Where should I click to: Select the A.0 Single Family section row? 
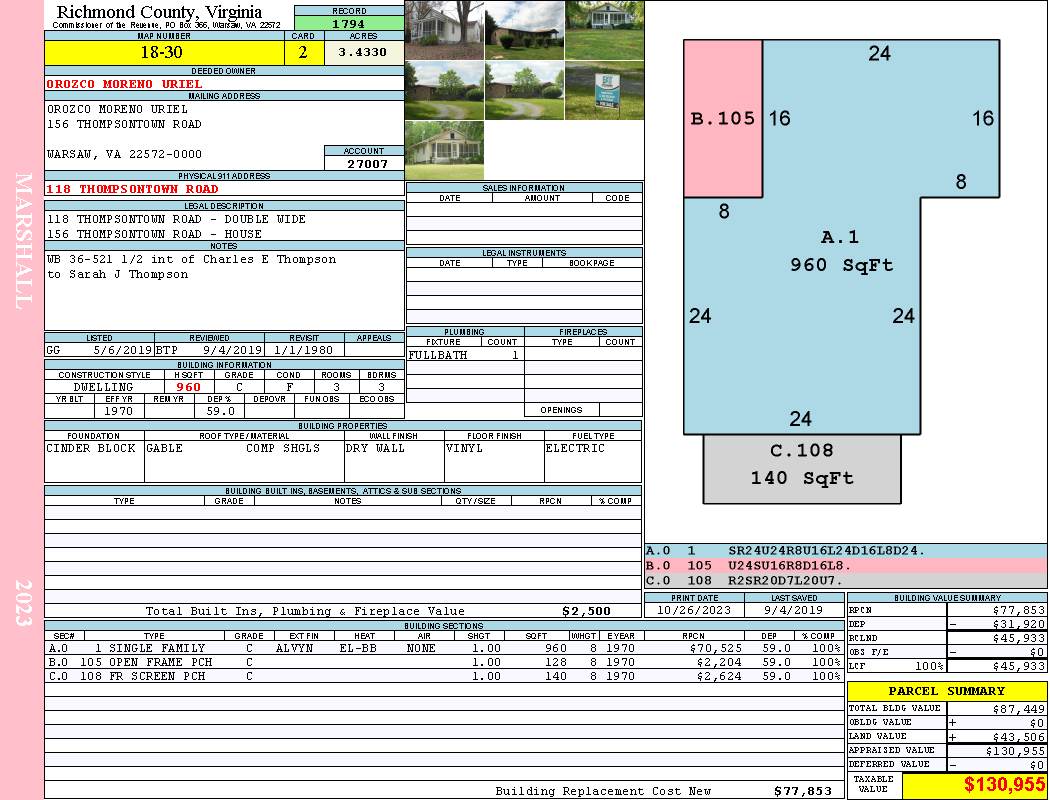pos(445,648)
